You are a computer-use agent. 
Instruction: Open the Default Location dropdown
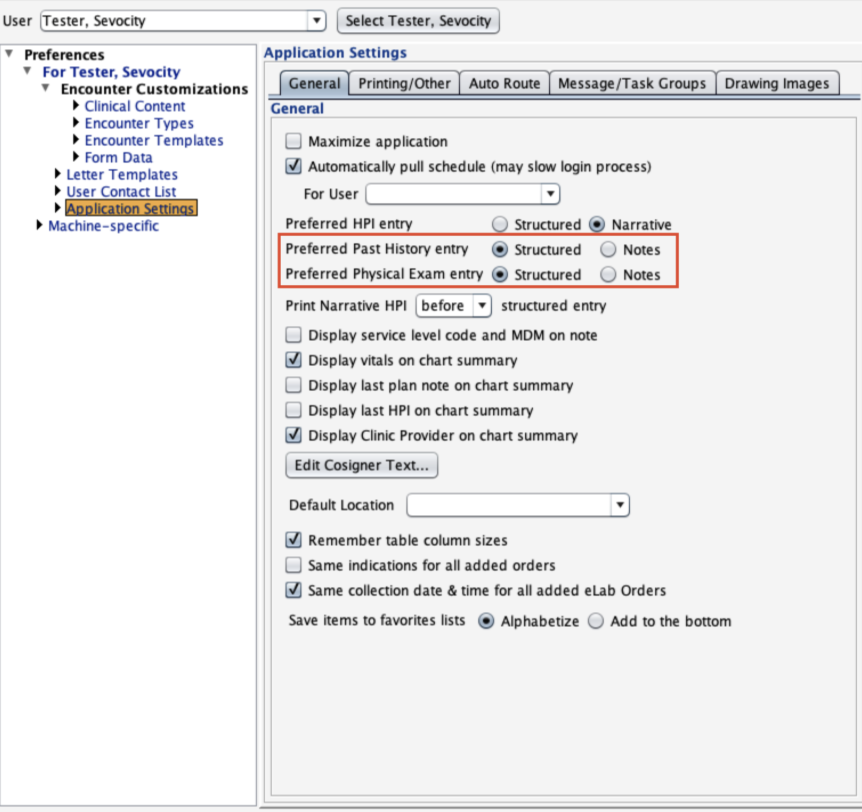(x=619, y=505)
